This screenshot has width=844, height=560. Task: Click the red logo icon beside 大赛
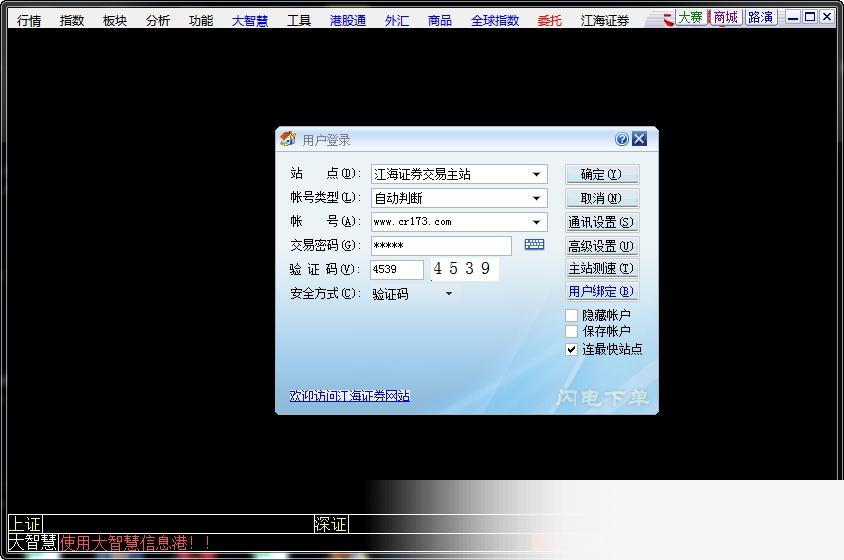(x=667, y=19)
